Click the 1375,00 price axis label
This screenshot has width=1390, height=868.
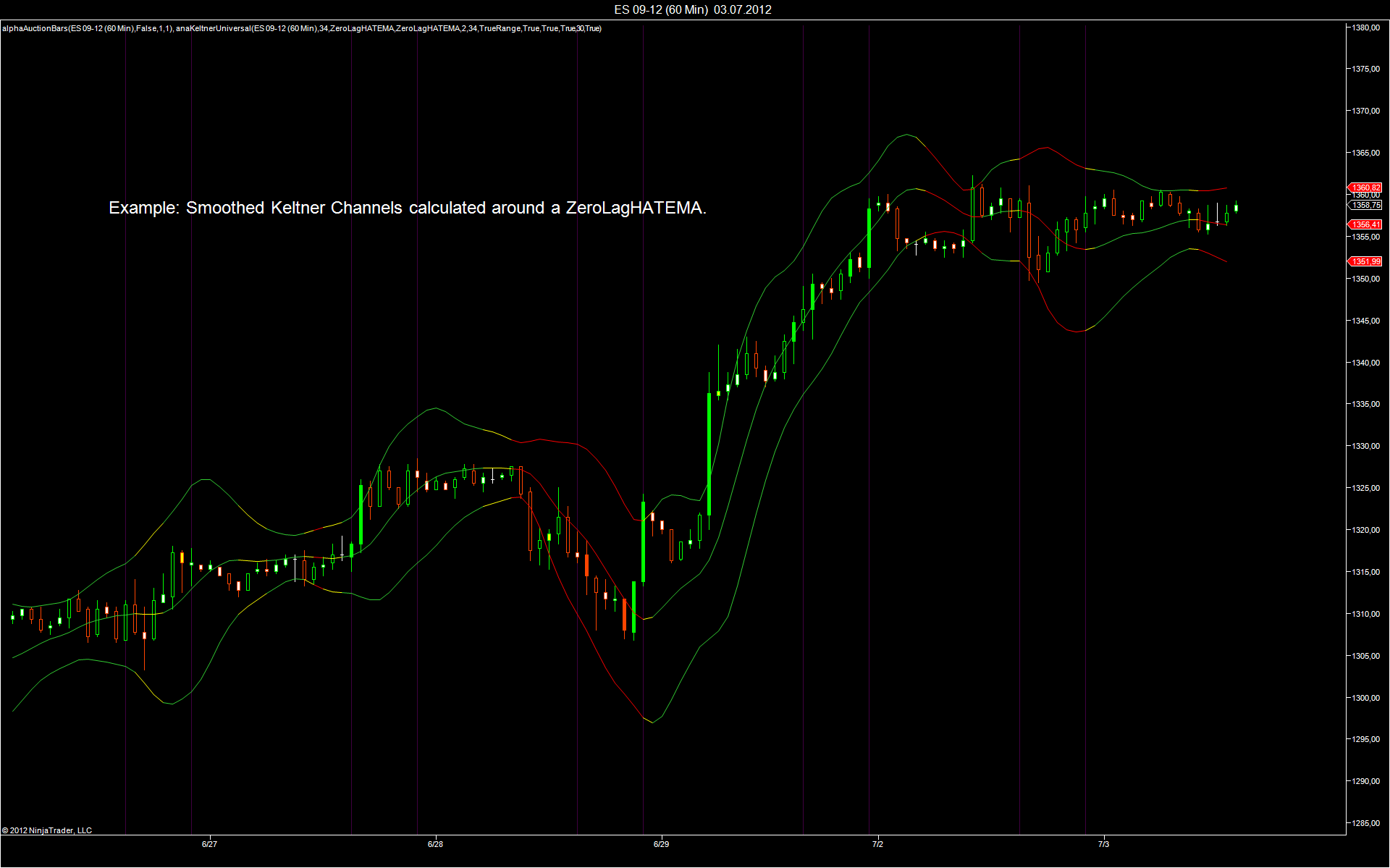pos(1366,69)
